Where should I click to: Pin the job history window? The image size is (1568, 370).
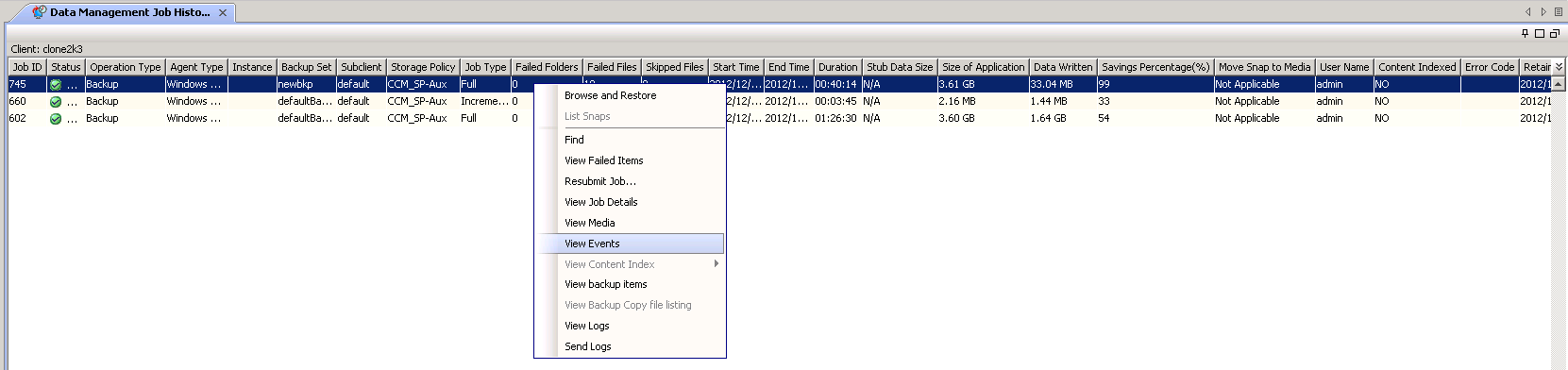pyautogui.click(x=1525, y=33)
